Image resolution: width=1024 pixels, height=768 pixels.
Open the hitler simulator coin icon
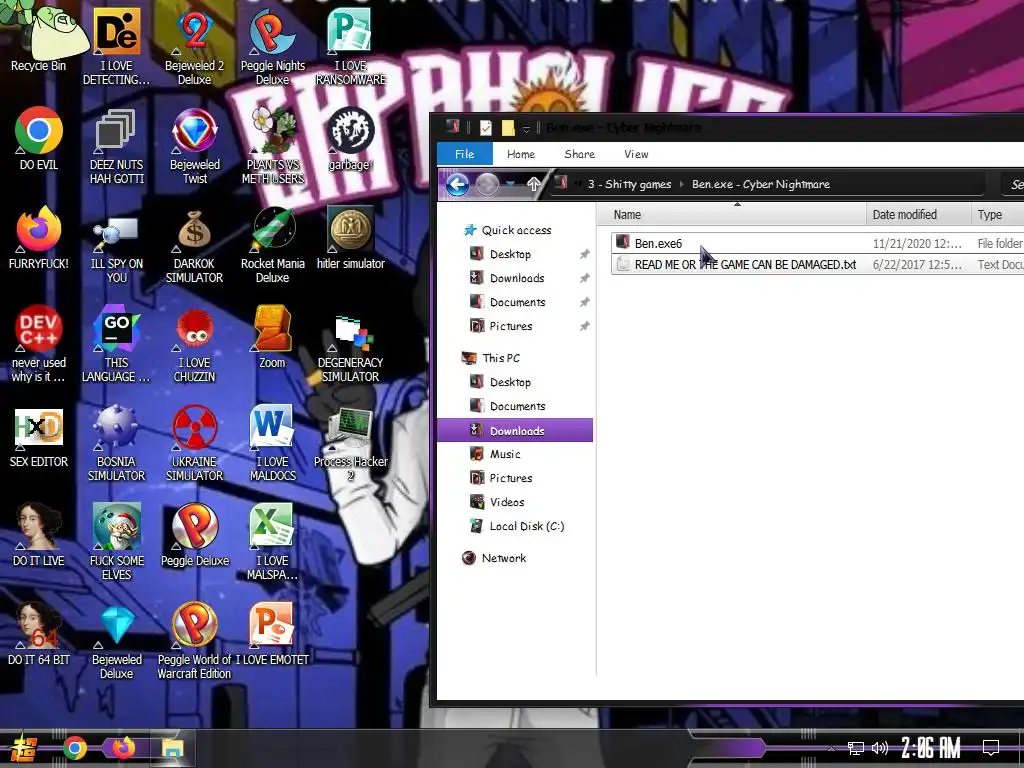tap(351, 238)
